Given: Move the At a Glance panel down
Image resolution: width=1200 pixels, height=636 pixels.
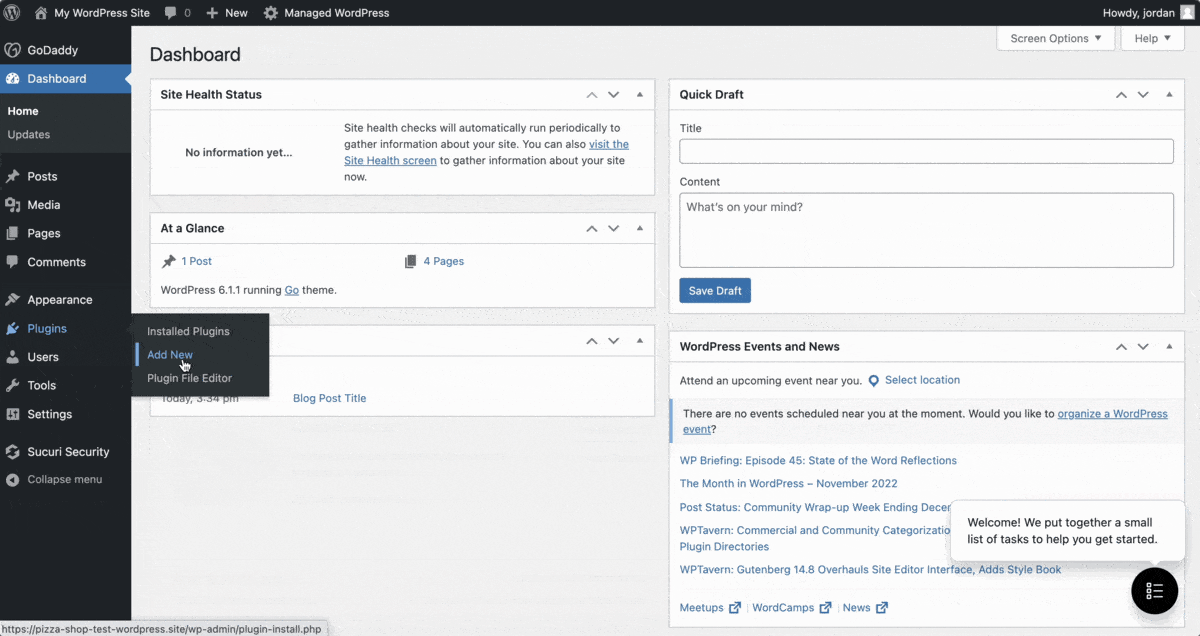Looking at the screenshot, I should click(x=614, y=229).
